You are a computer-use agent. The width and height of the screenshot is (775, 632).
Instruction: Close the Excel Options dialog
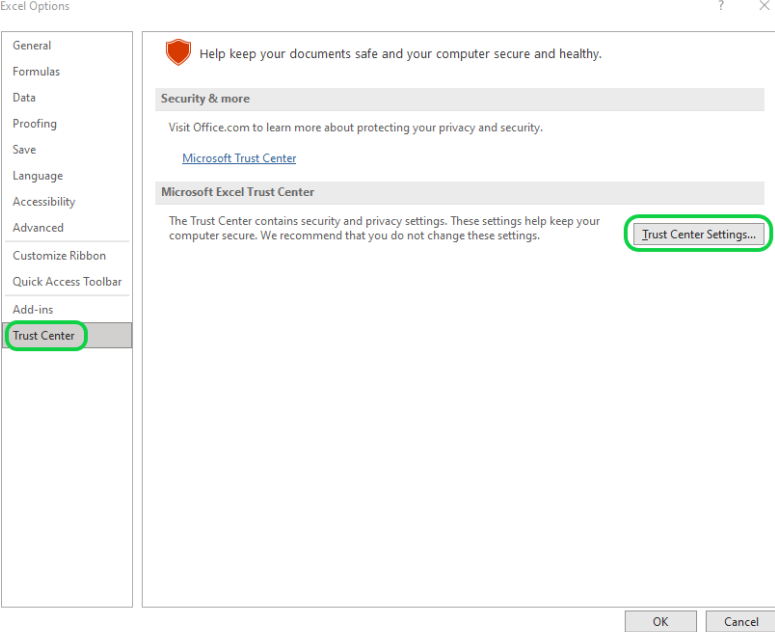[764, 6]
